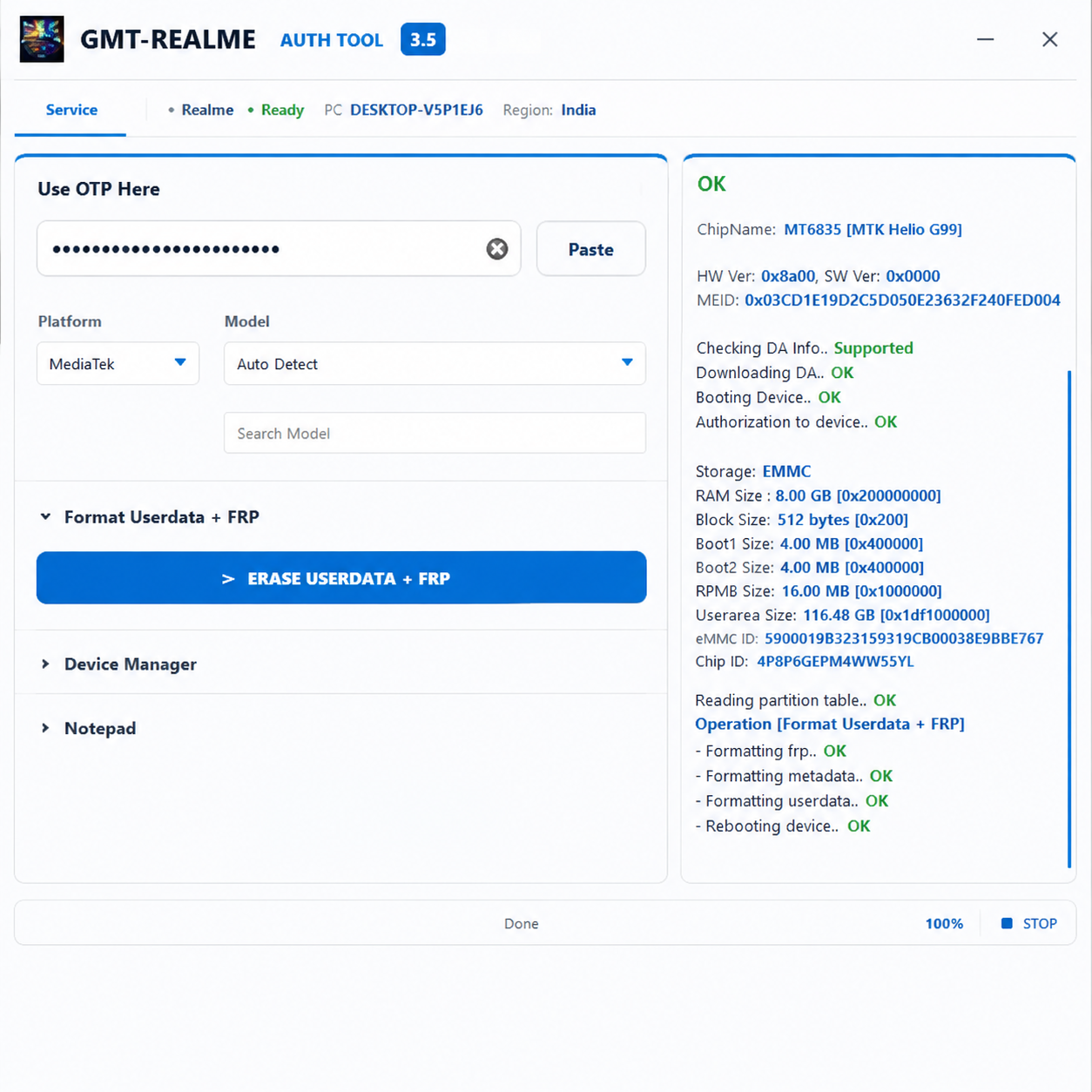This screenshot has width=1092, height=1092.
Task: Click the Realme status indicator
Action: point(201,110)
